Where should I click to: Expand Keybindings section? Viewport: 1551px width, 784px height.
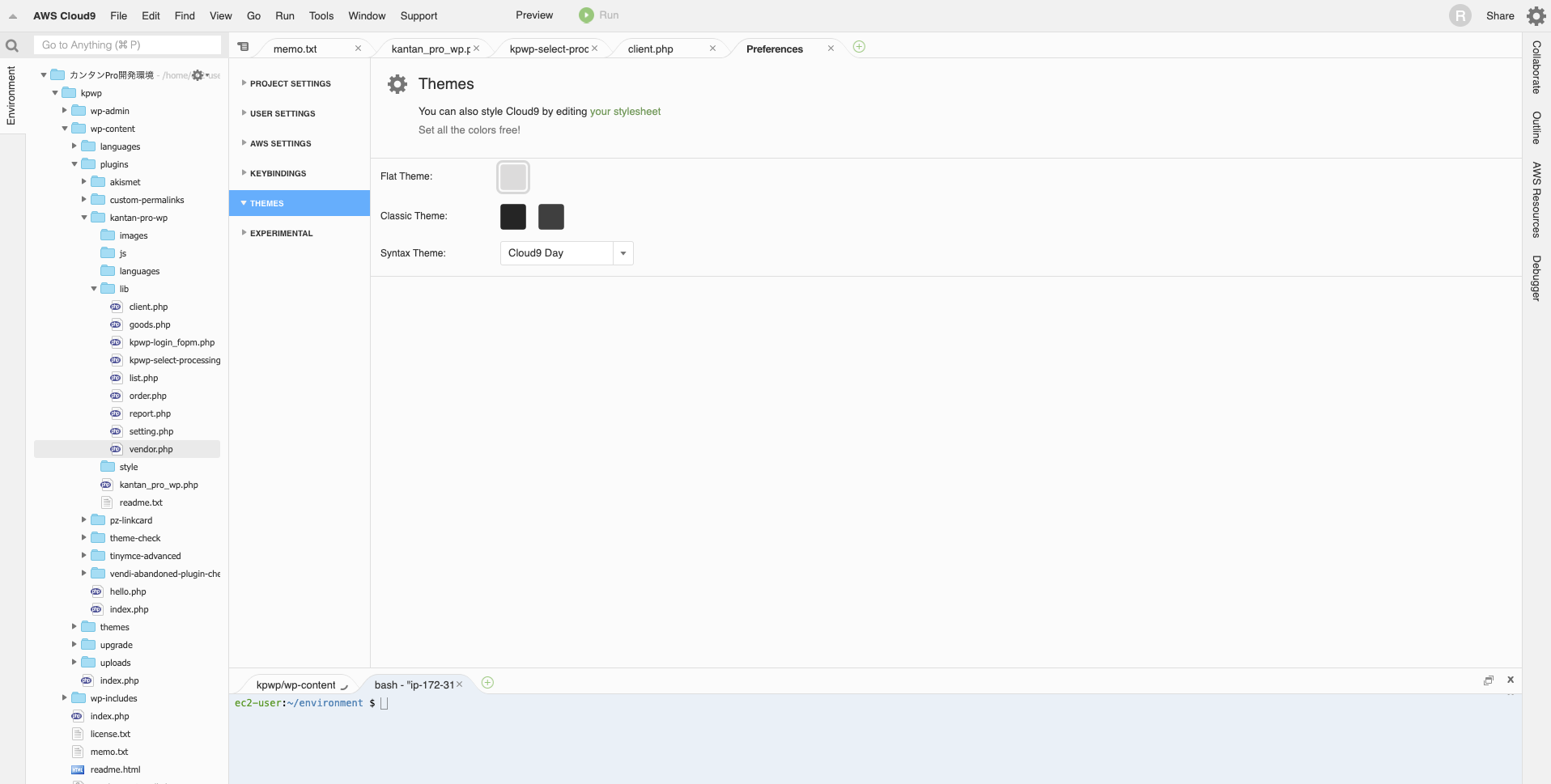pos(278,173)
